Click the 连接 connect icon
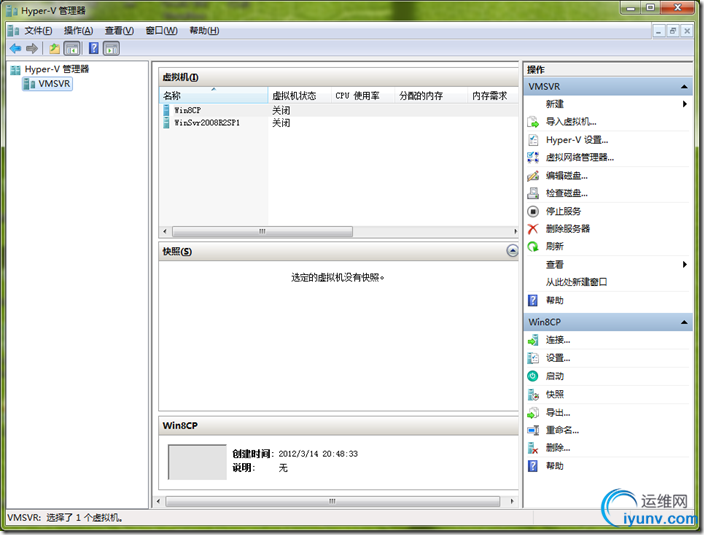The width and height of the screenshot is (704, 535). [533, 340]
